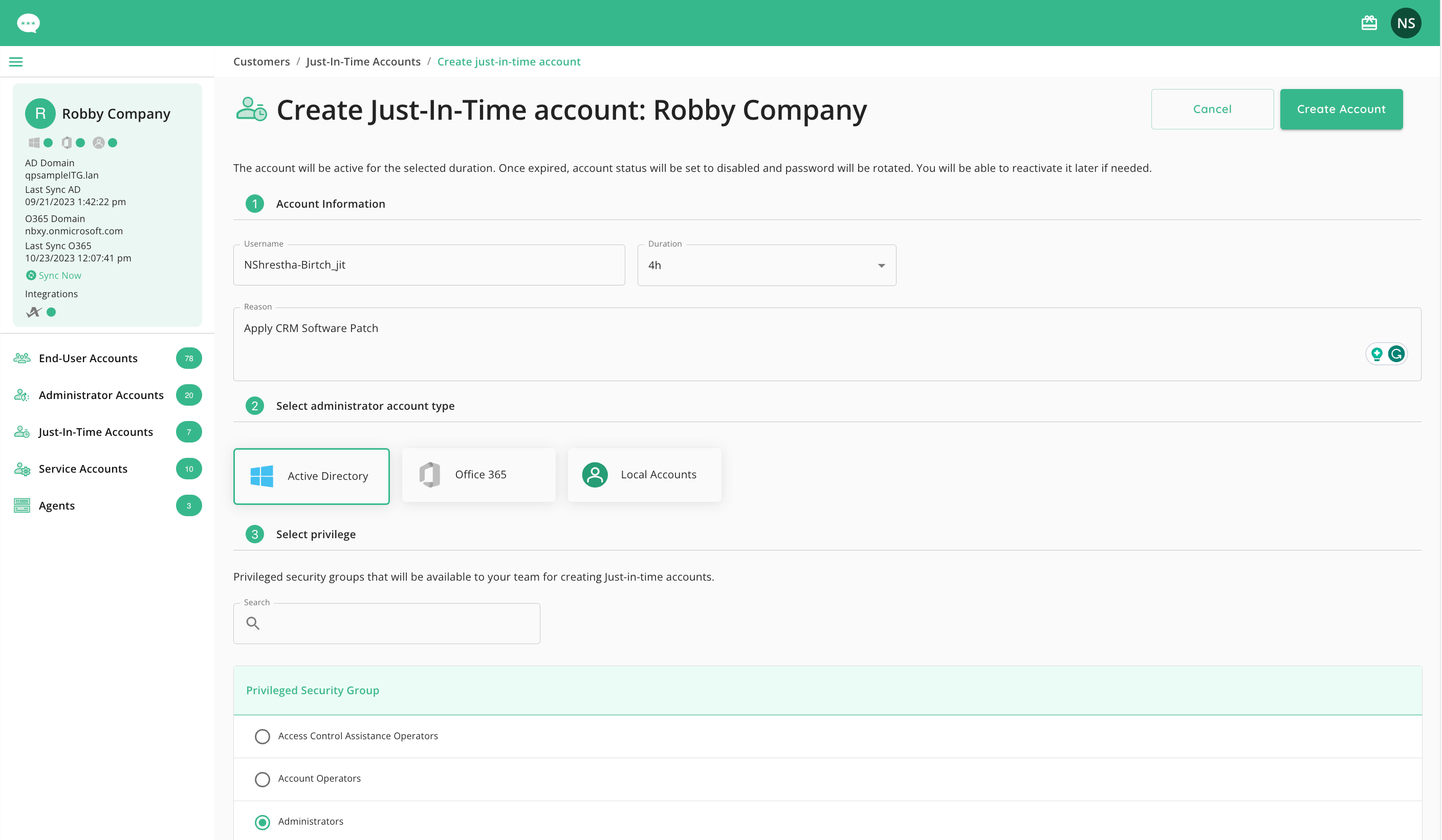Screen dimensions: 1442x840
Task: Click the integration icon under Integrations
Action: (x=34, y=312)
